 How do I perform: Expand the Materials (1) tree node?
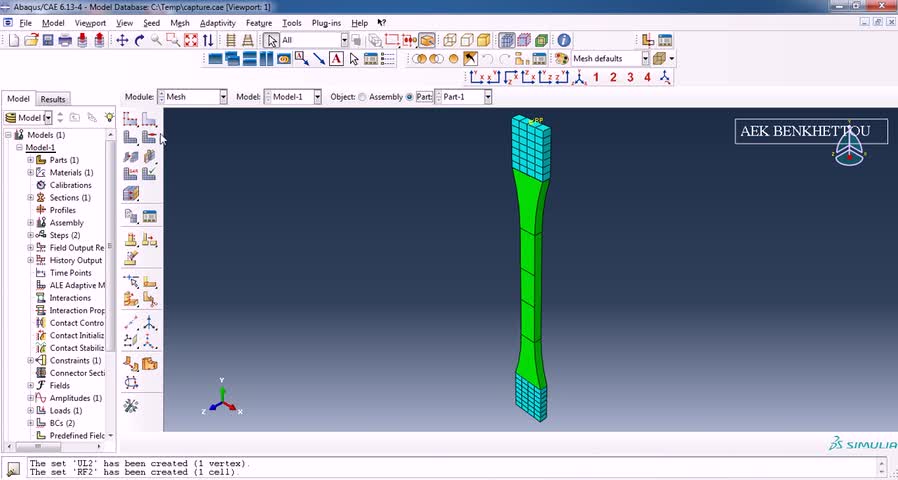30,172
